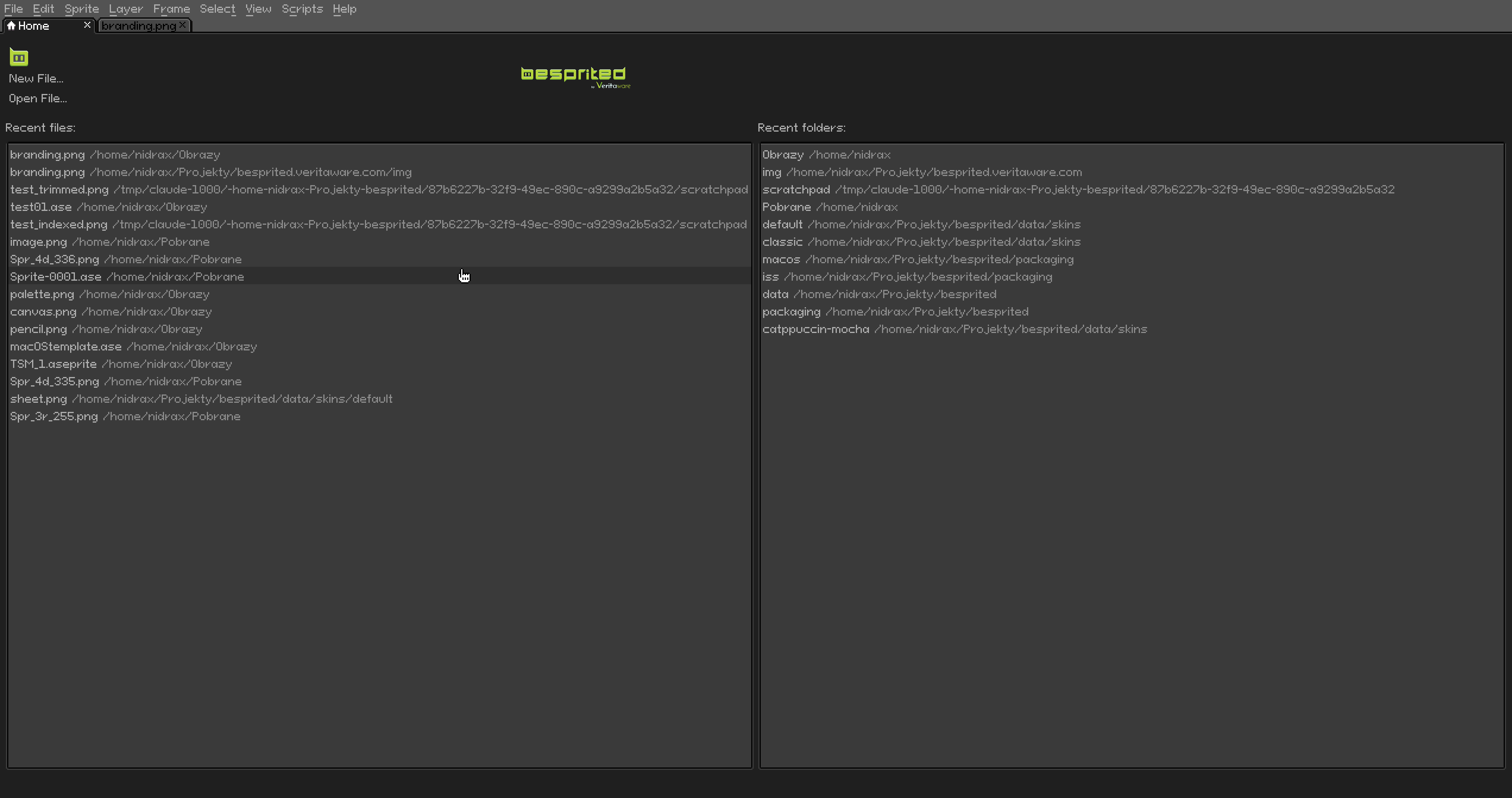Open recent file test_indexed.png

tap(379, 224)
